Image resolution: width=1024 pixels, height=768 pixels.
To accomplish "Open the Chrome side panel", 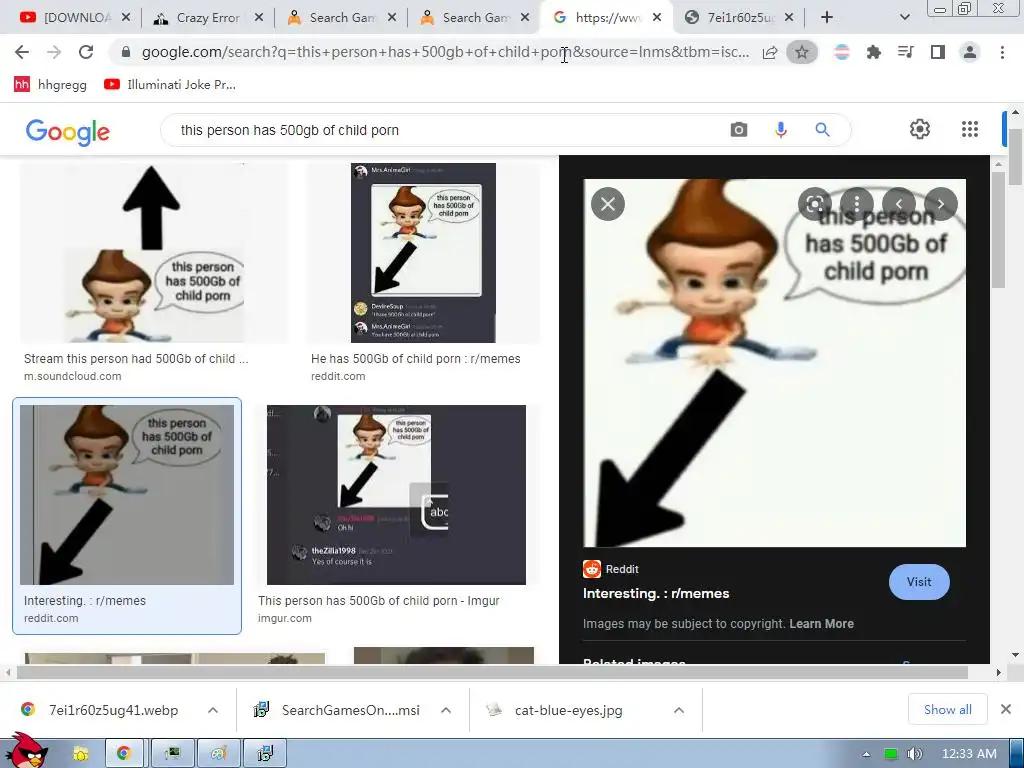I will coord(938,52).
